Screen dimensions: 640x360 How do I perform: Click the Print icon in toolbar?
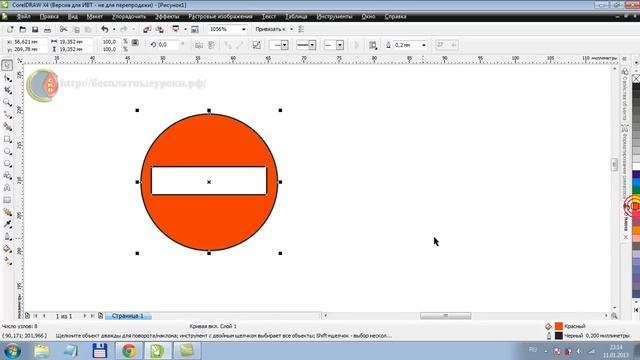pos(47,29)
